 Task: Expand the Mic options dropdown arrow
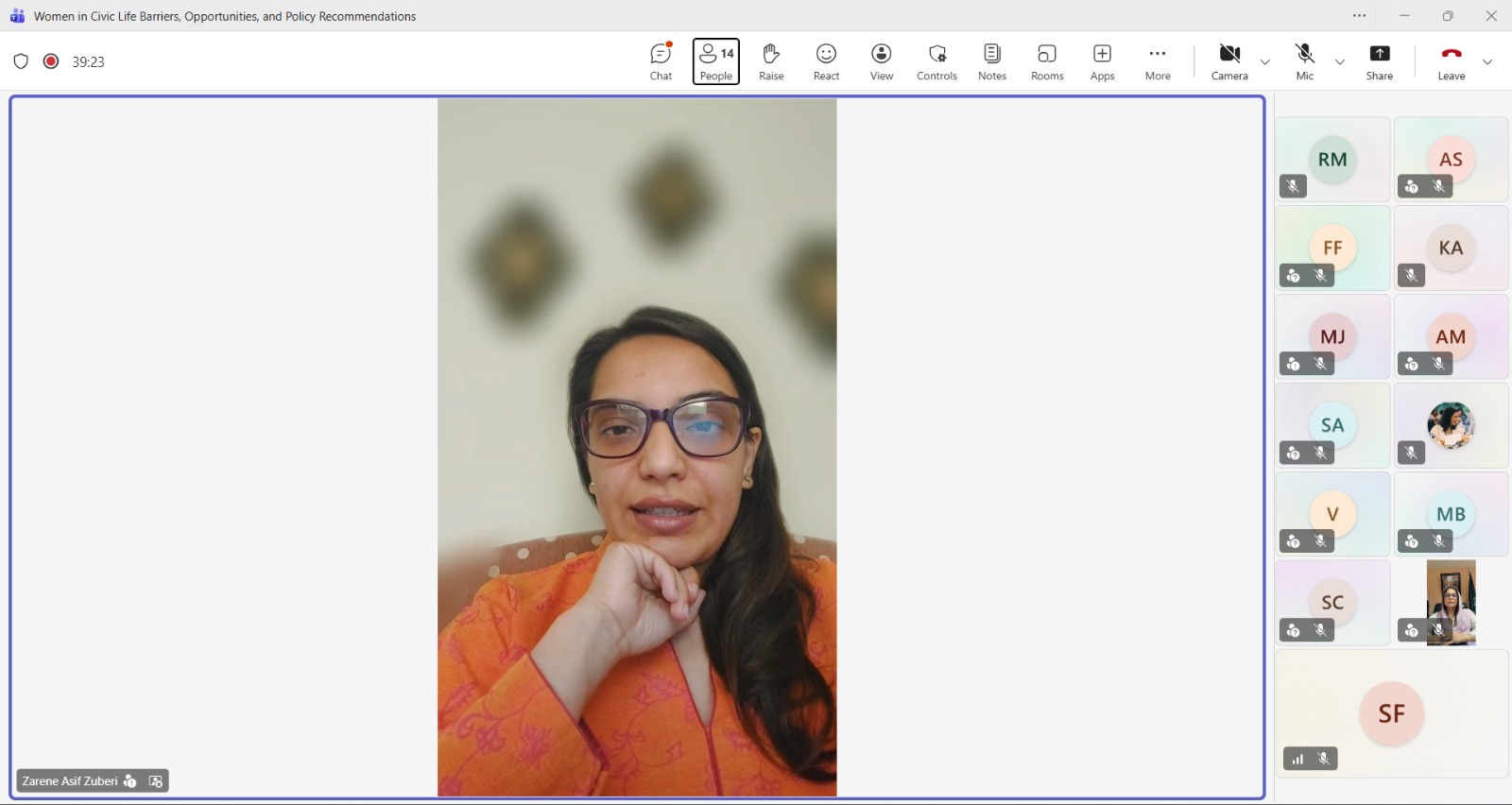1339,62
